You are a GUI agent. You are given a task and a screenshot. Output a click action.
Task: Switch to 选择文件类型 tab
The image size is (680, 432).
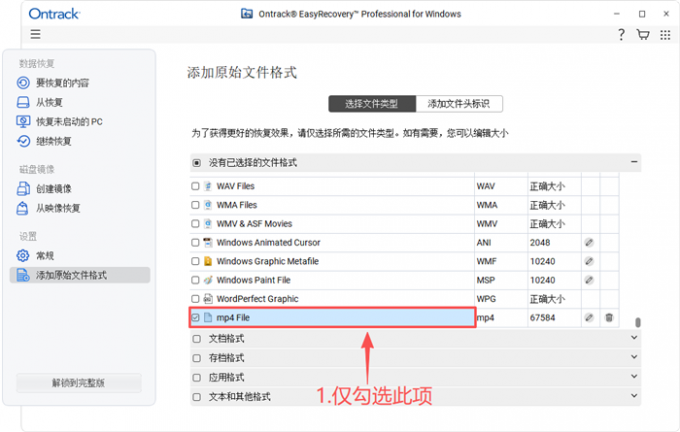pos(372,104)
